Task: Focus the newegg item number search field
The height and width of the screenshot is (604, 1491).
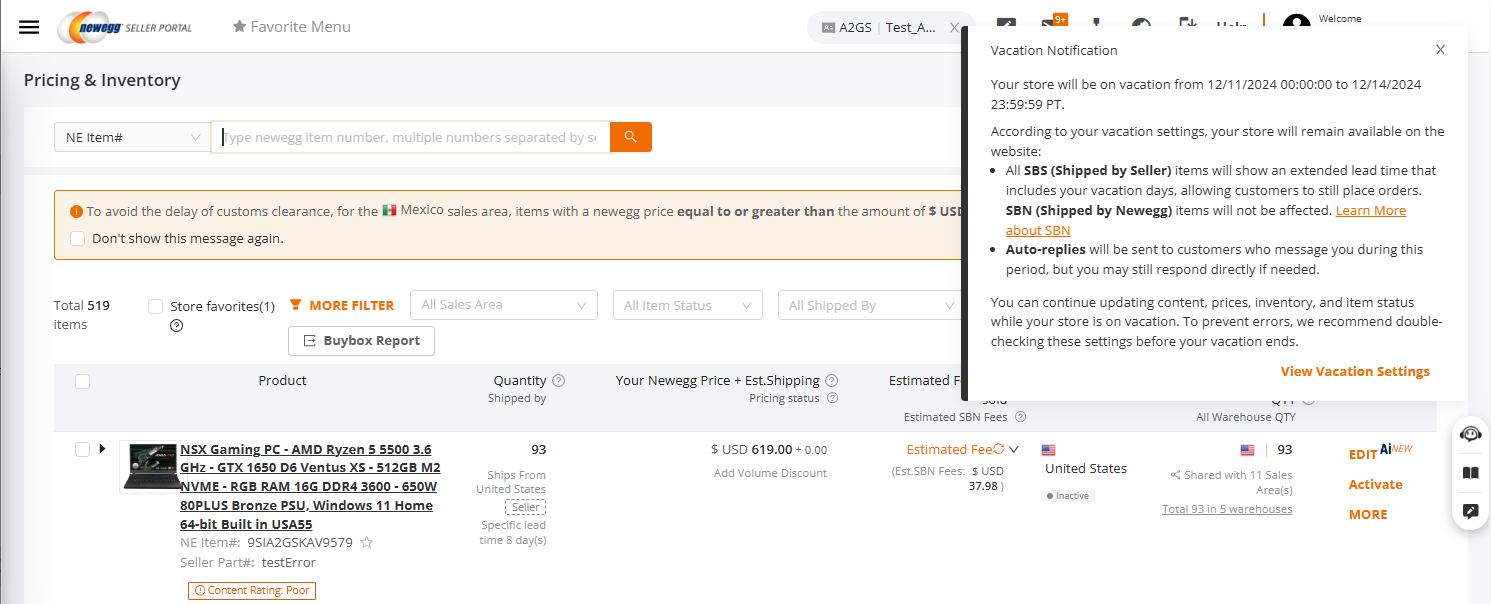Action: (x=410, y=137)
